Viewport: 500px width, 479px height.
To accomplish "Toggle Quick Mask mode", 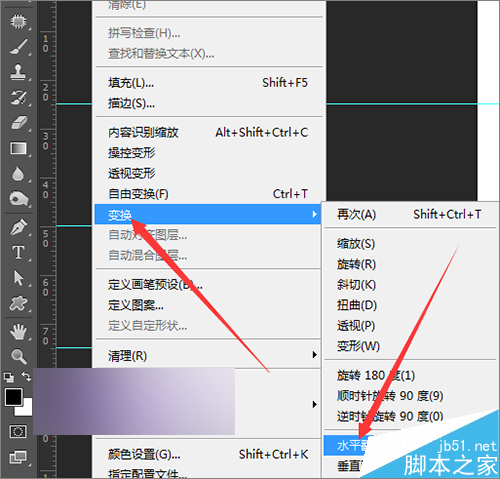I will click(x=18, y=432).
